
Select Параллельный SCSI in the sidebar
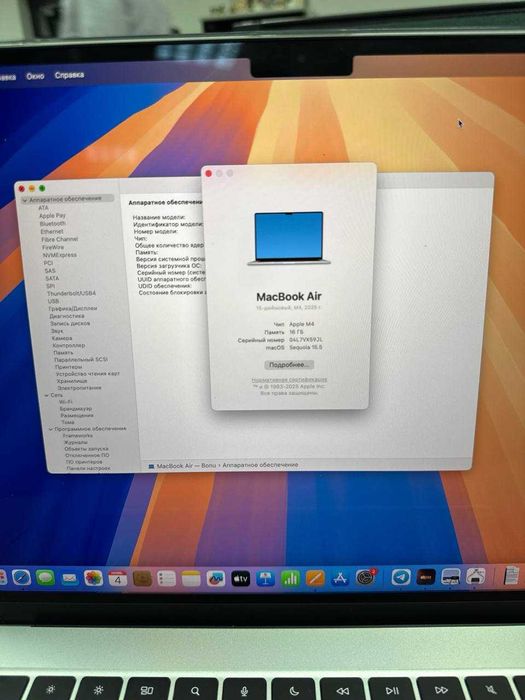(81, 359)
